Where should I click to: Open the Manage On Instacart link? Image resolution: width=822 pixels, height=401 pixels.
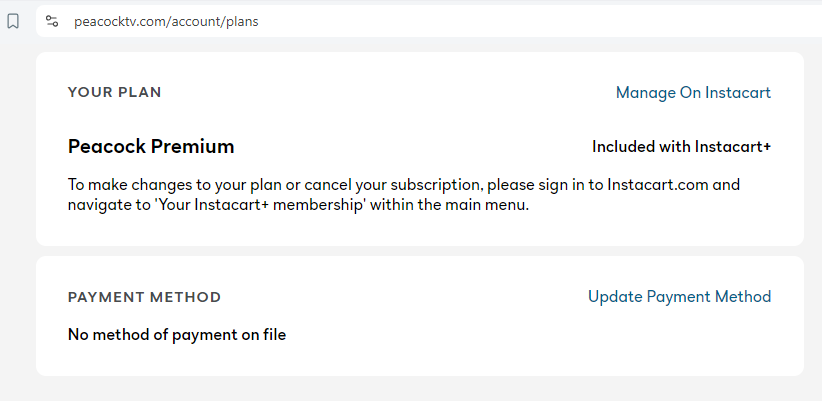693,93
